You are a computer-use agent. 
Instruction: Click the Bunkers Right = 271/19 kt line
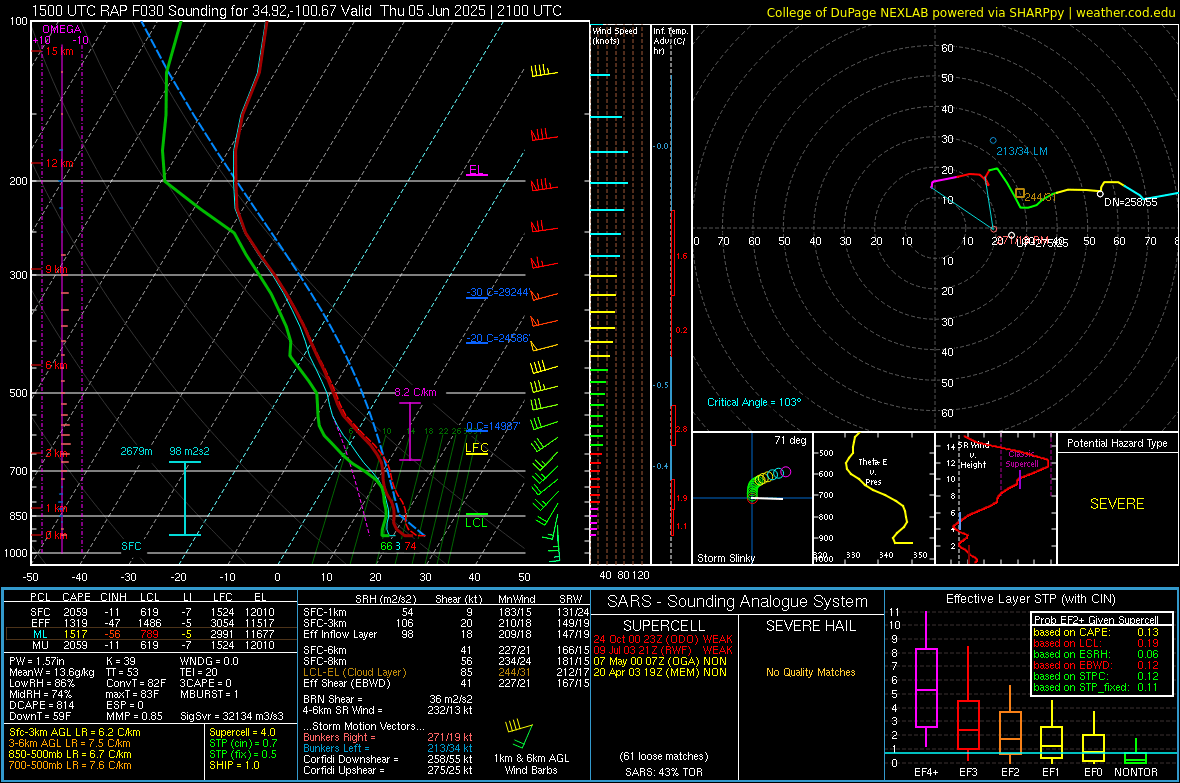pyautogui.click(x=388, y=737)
